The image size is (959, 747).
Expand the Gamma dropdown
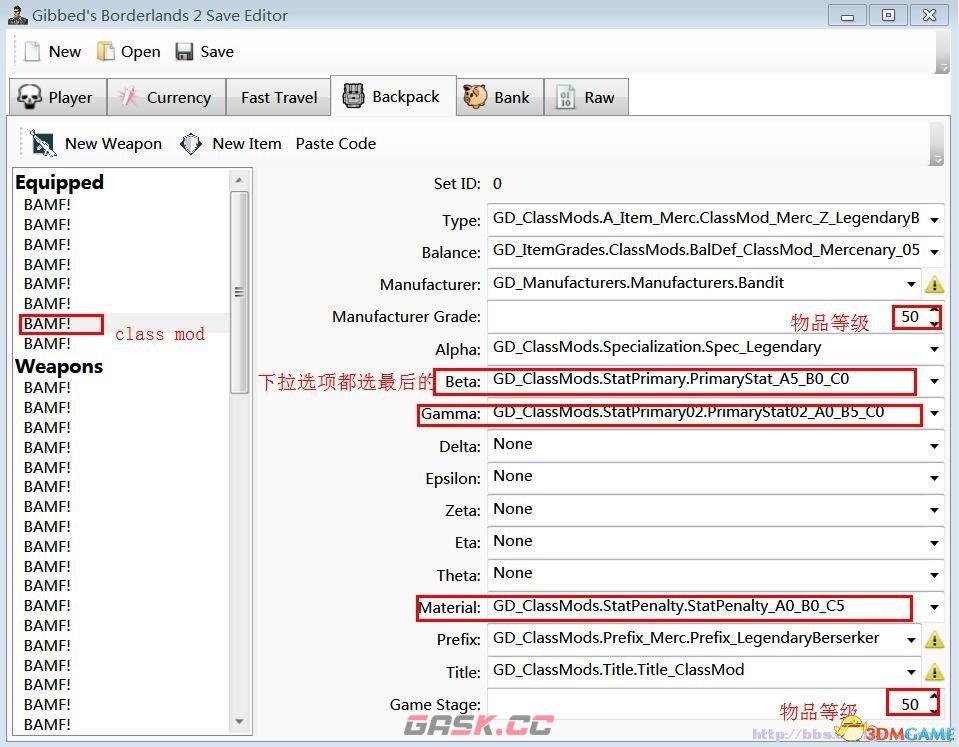click(x=934, y=413)
